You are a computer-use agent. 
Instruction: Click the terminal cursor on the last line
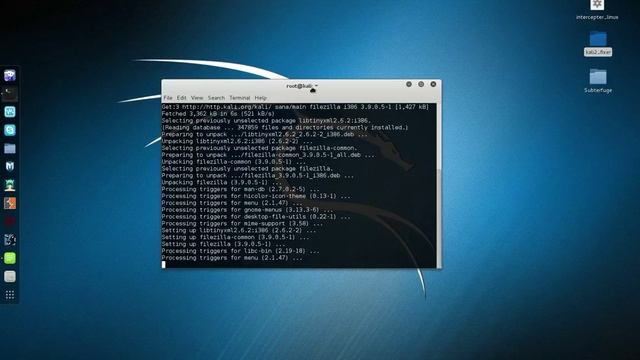164,264
